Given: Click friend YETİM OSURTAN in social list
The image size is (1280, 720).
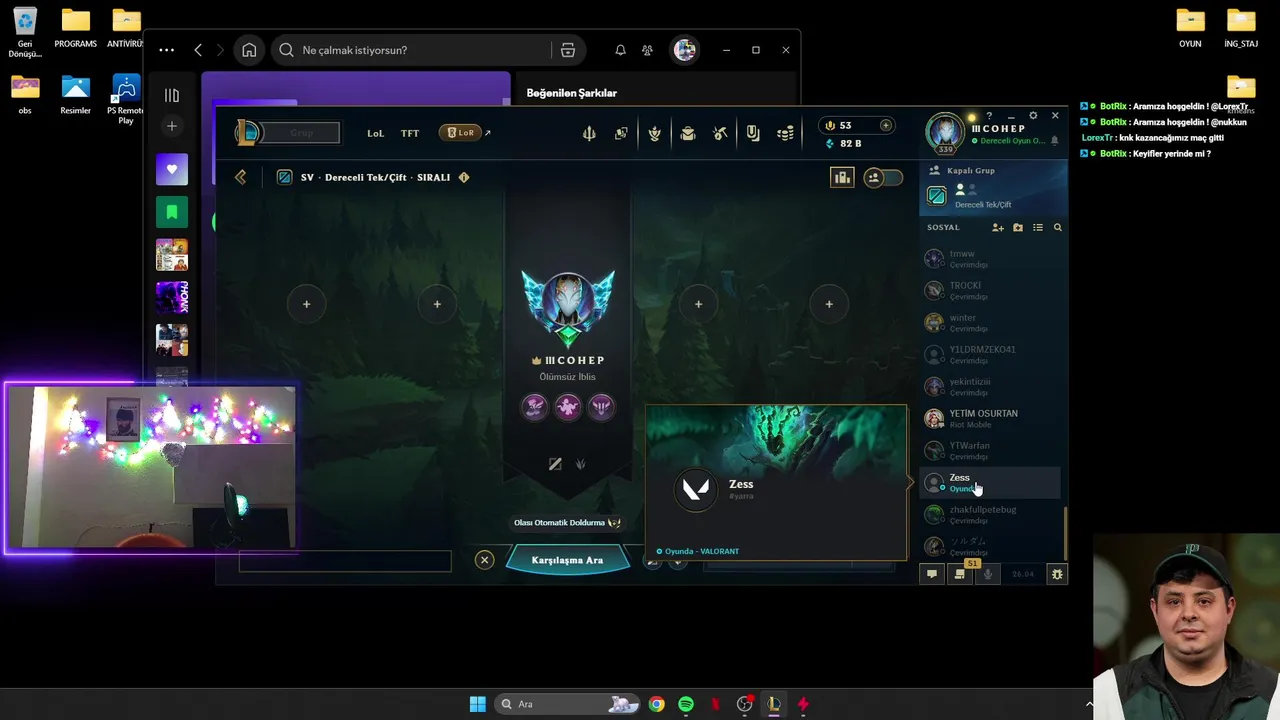Looking at the screenshot, I should coord(990,418).
